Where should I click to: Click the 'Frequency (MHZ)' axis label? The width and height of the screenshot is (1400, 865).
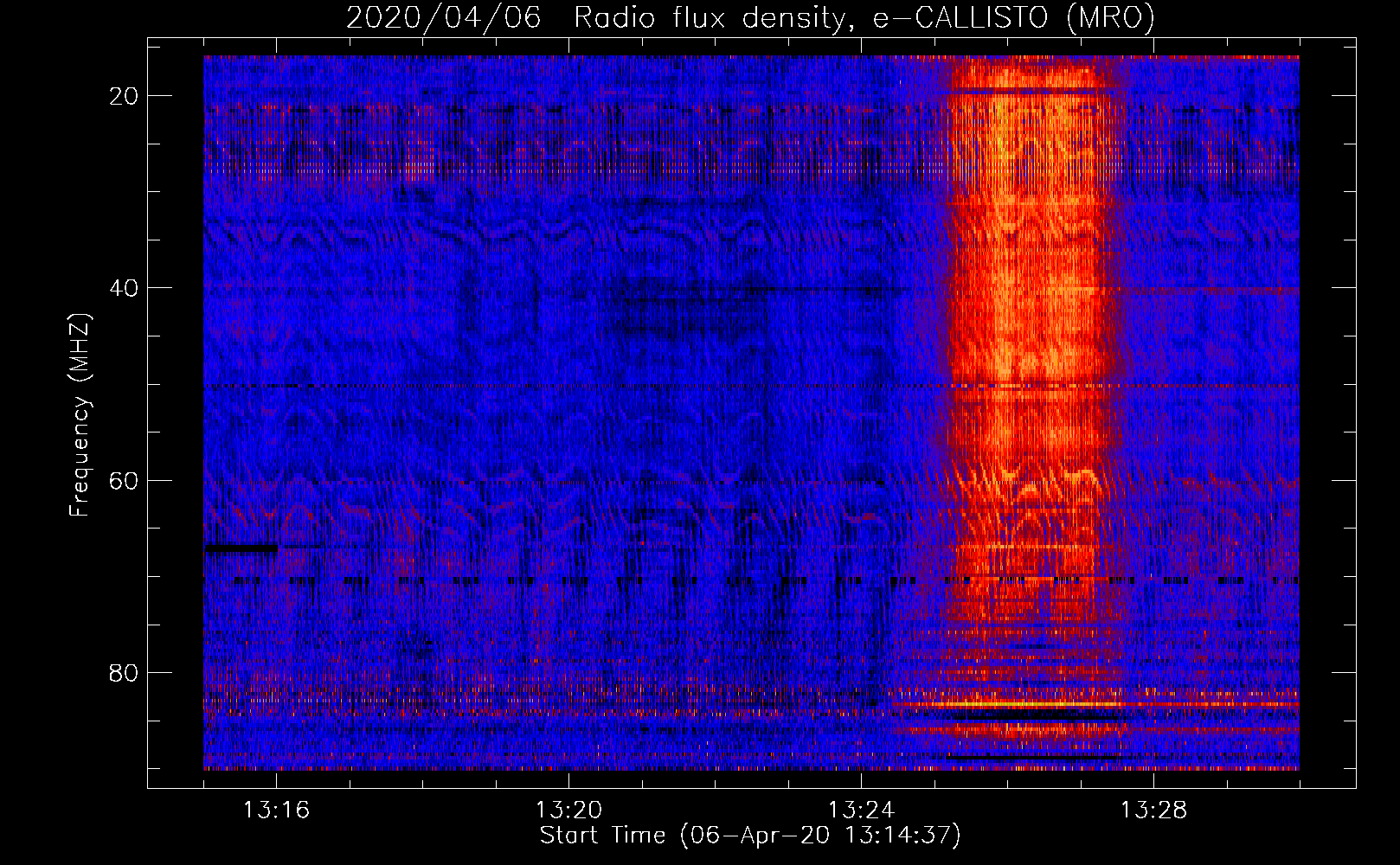[80, 415]
